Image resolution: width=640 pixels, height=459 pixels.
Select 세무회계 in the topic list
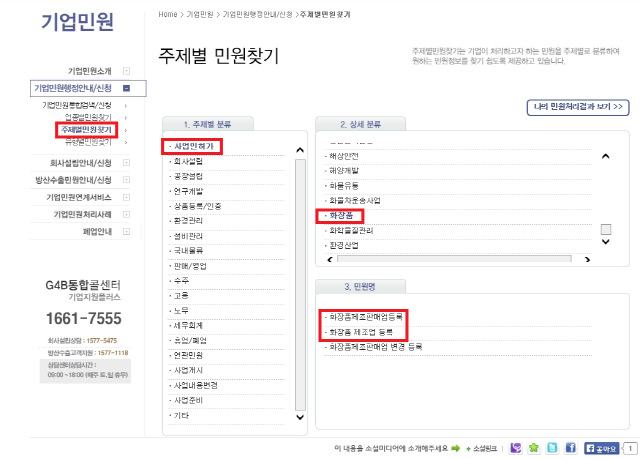click(188, 326)
